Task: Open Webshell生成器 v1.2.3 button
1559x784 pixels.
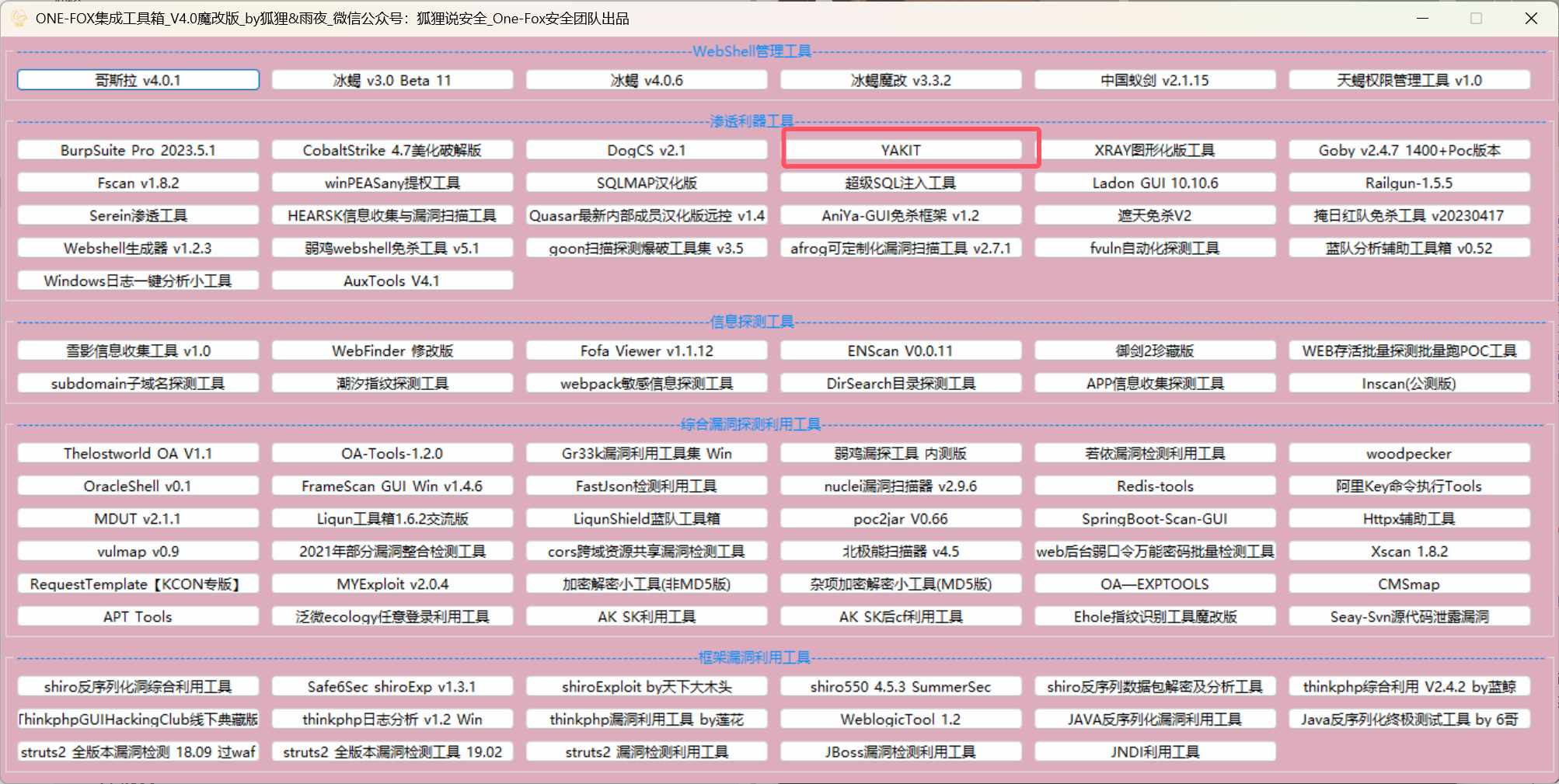Action: (138, 248)
